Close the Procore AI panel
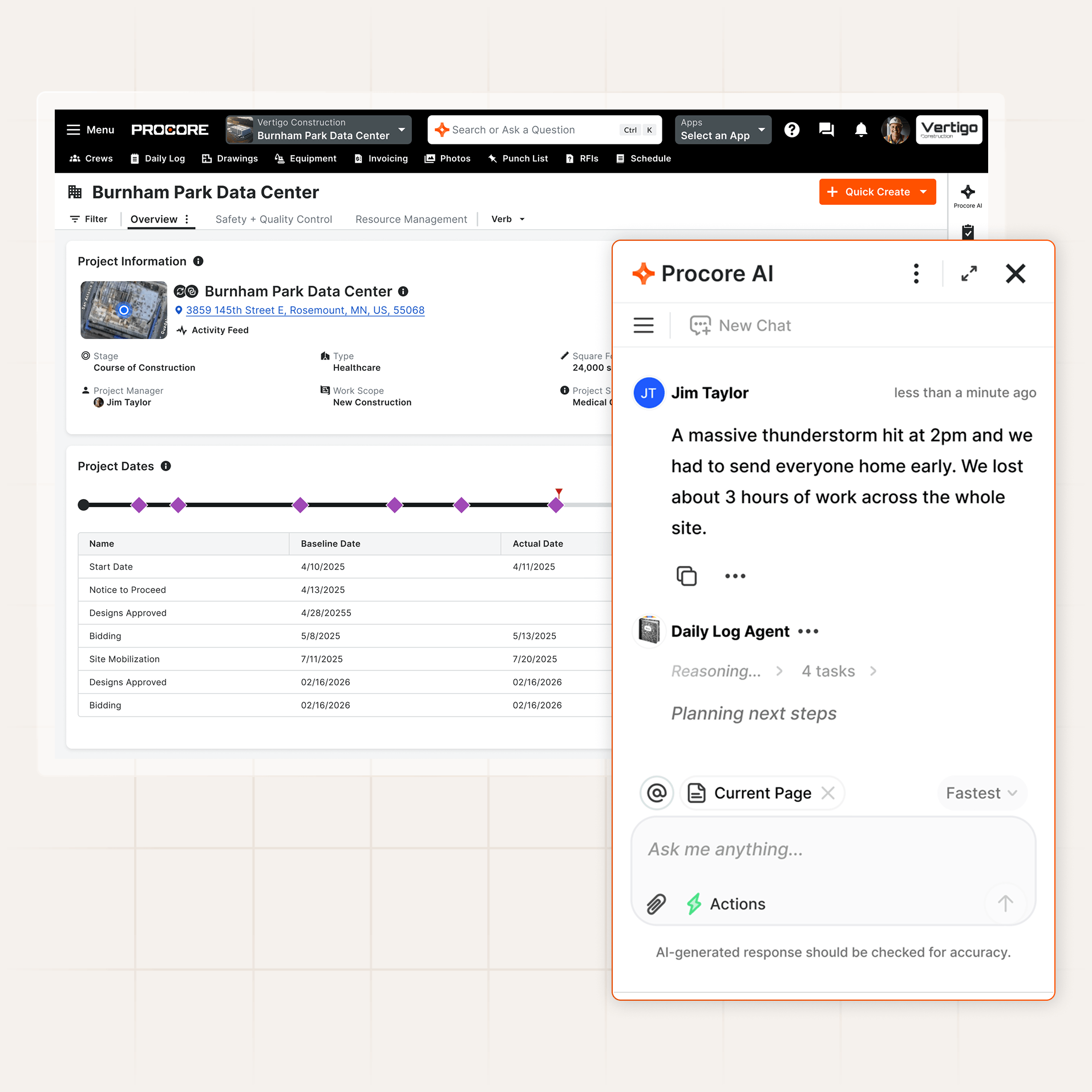1092x1092 pixels. coord(1016,274)
